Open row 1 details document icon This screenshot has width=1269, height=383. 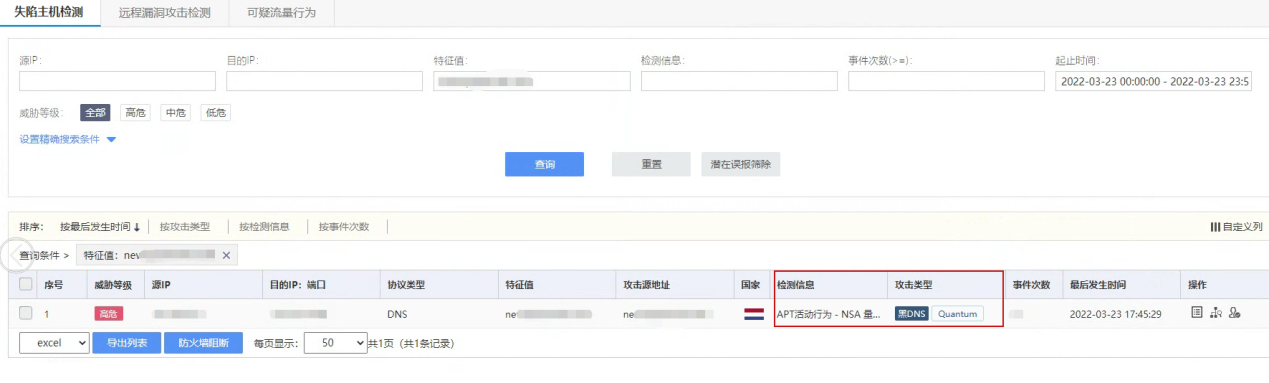(x=1196, y=313)
